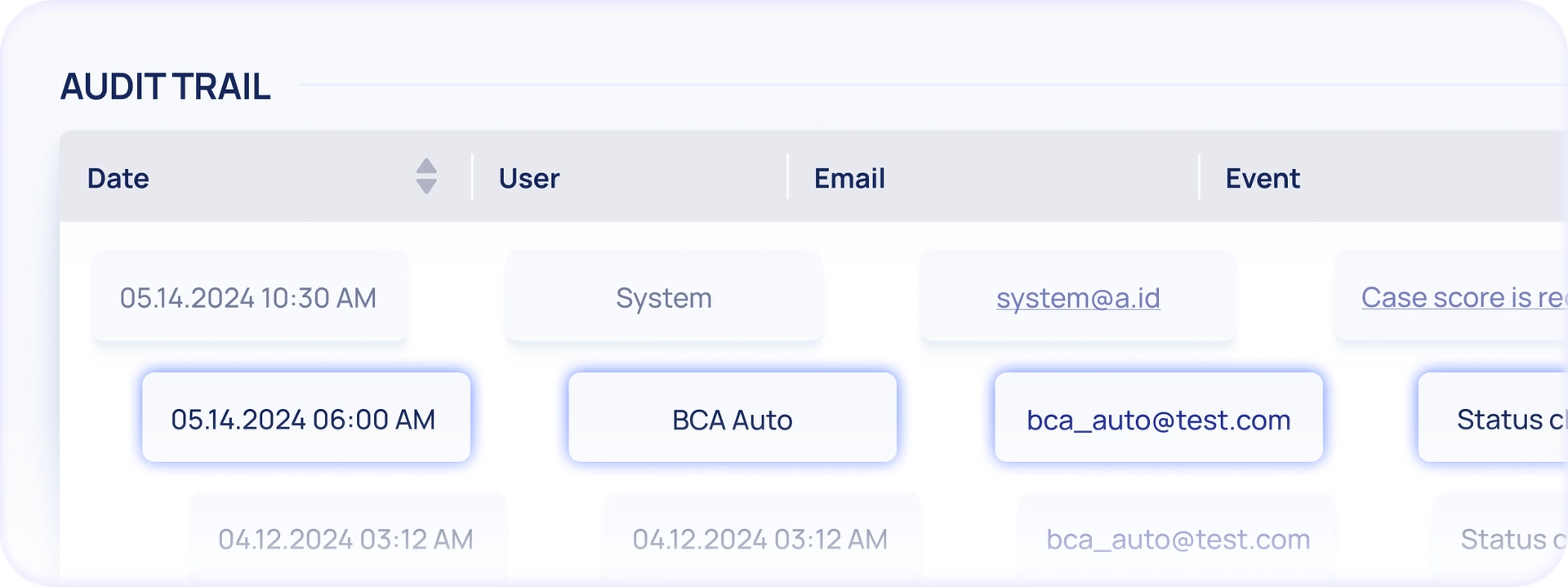The image size is (1568, 587).
Task: Click the AUDIT TRAIL heading
Action: (166, 87)
